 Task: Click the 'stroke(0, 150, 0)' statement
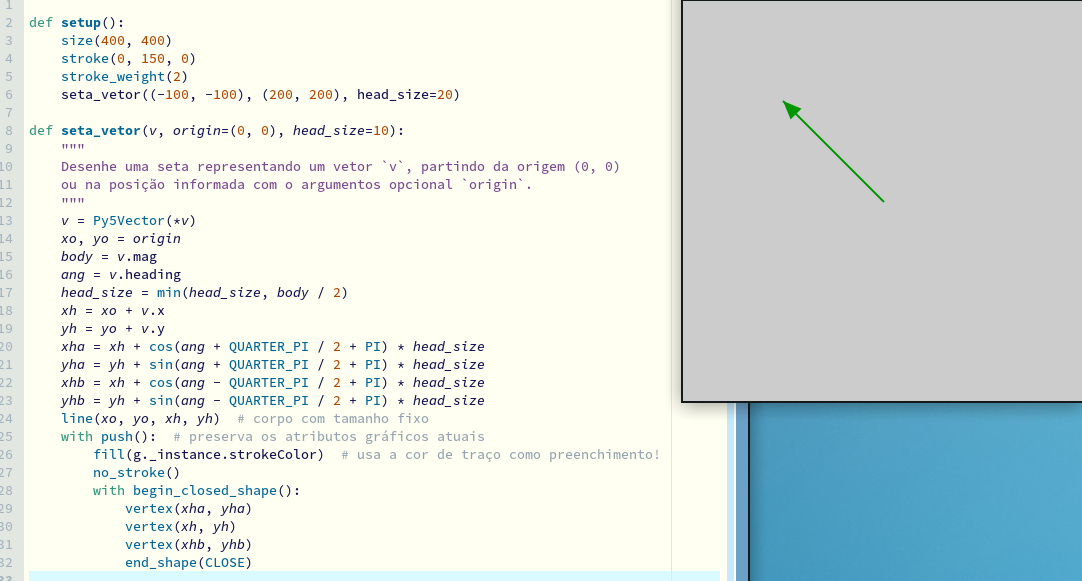coord(128,59)
